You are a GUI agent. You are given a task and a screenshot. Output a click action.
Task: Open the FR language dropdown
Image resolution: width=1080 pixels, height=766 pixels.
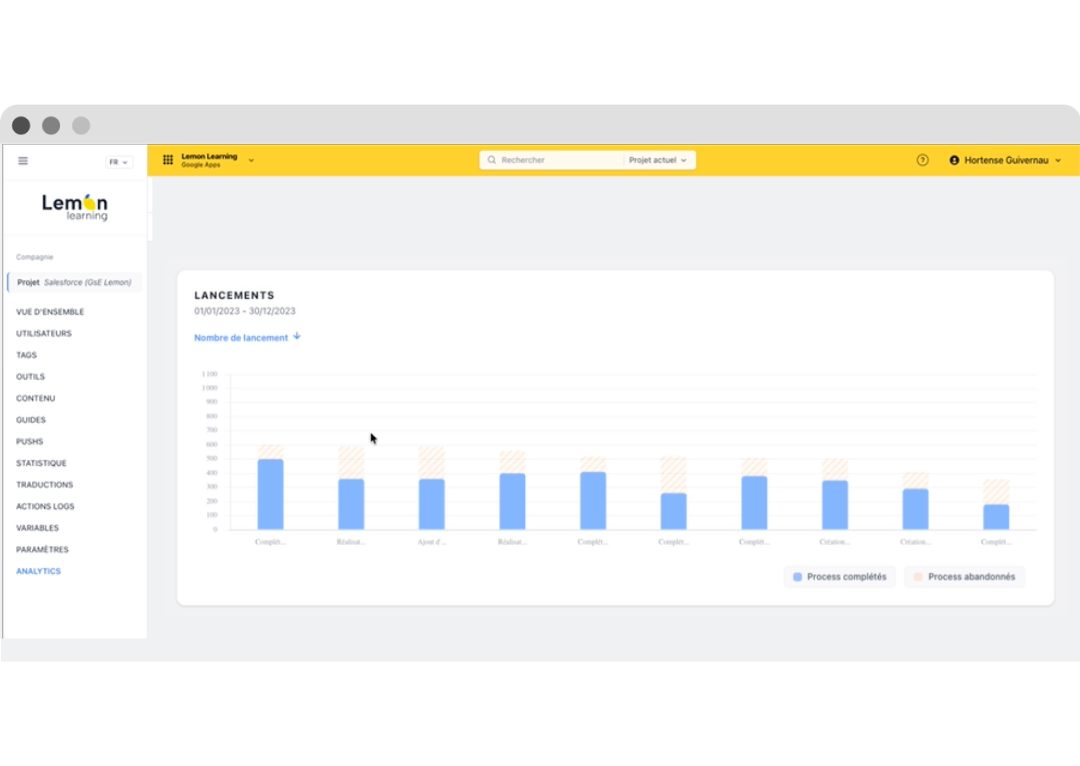[119, 162]
